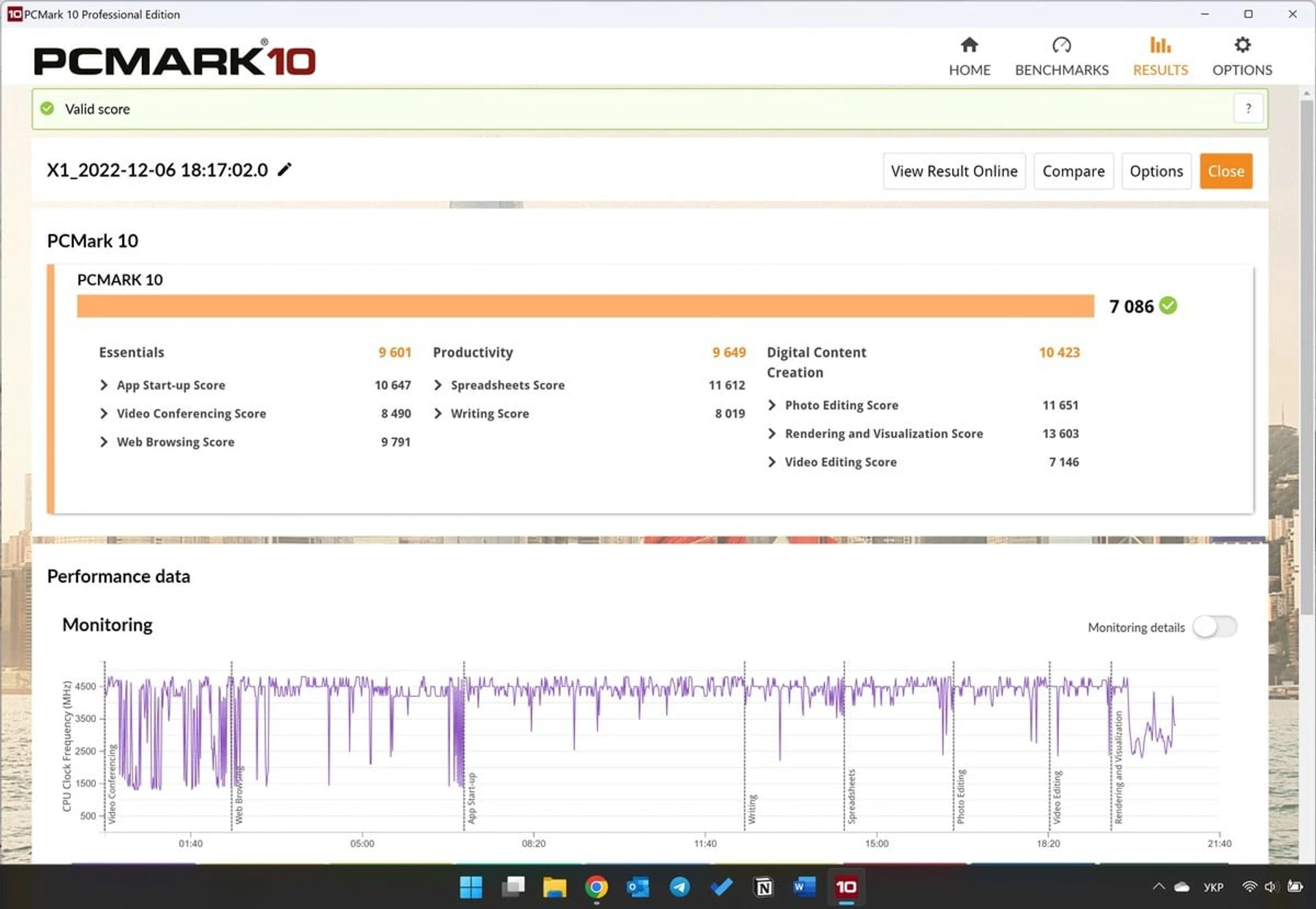Click OneDrive cloud tray icon

(1182, 887)
